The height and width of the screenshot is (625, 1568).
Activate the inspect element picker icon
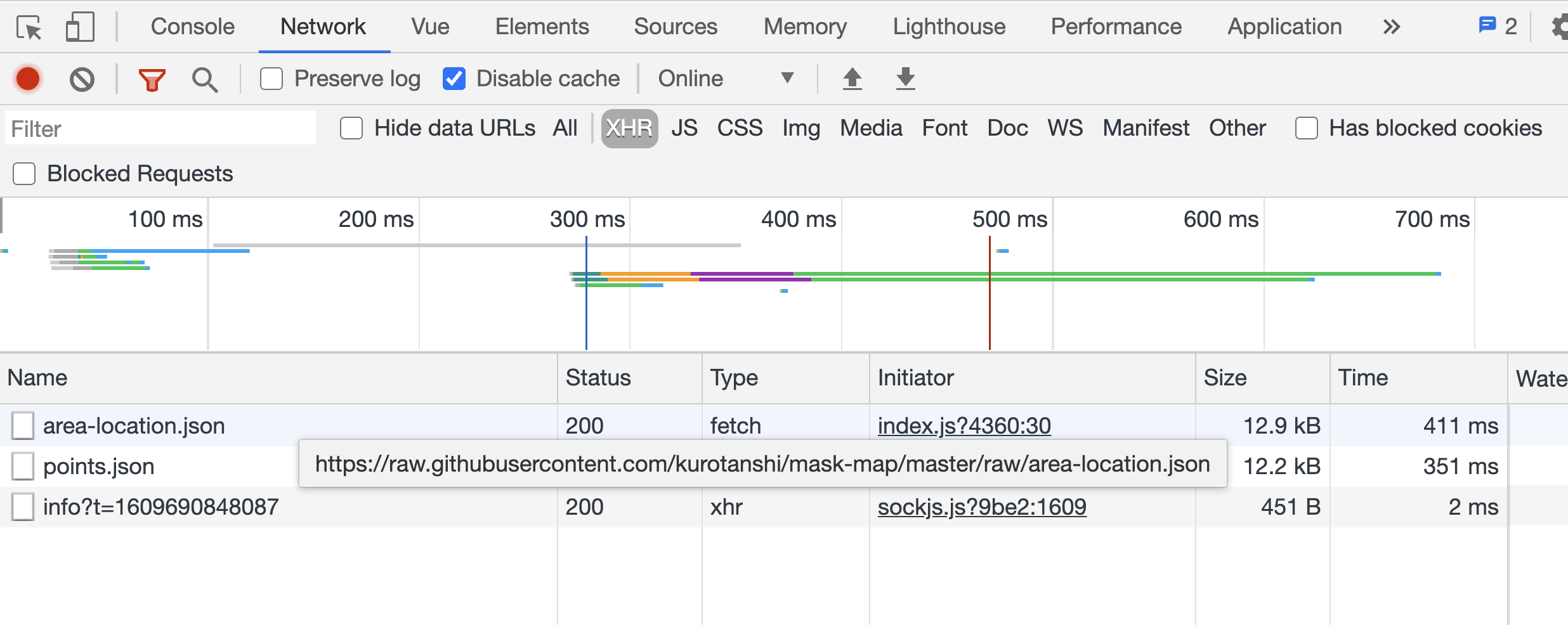pyautogui.click(x=29, y=27)
